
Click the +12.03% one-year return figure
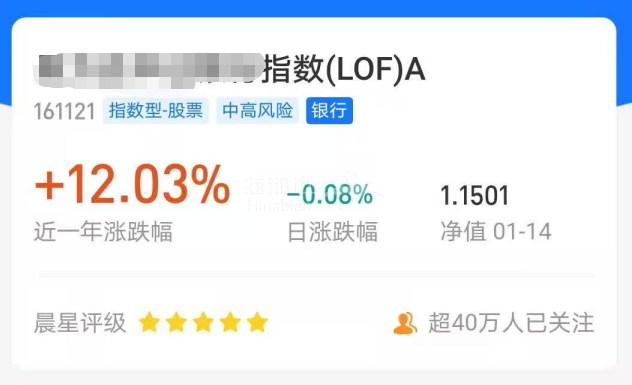coord(133,184)
